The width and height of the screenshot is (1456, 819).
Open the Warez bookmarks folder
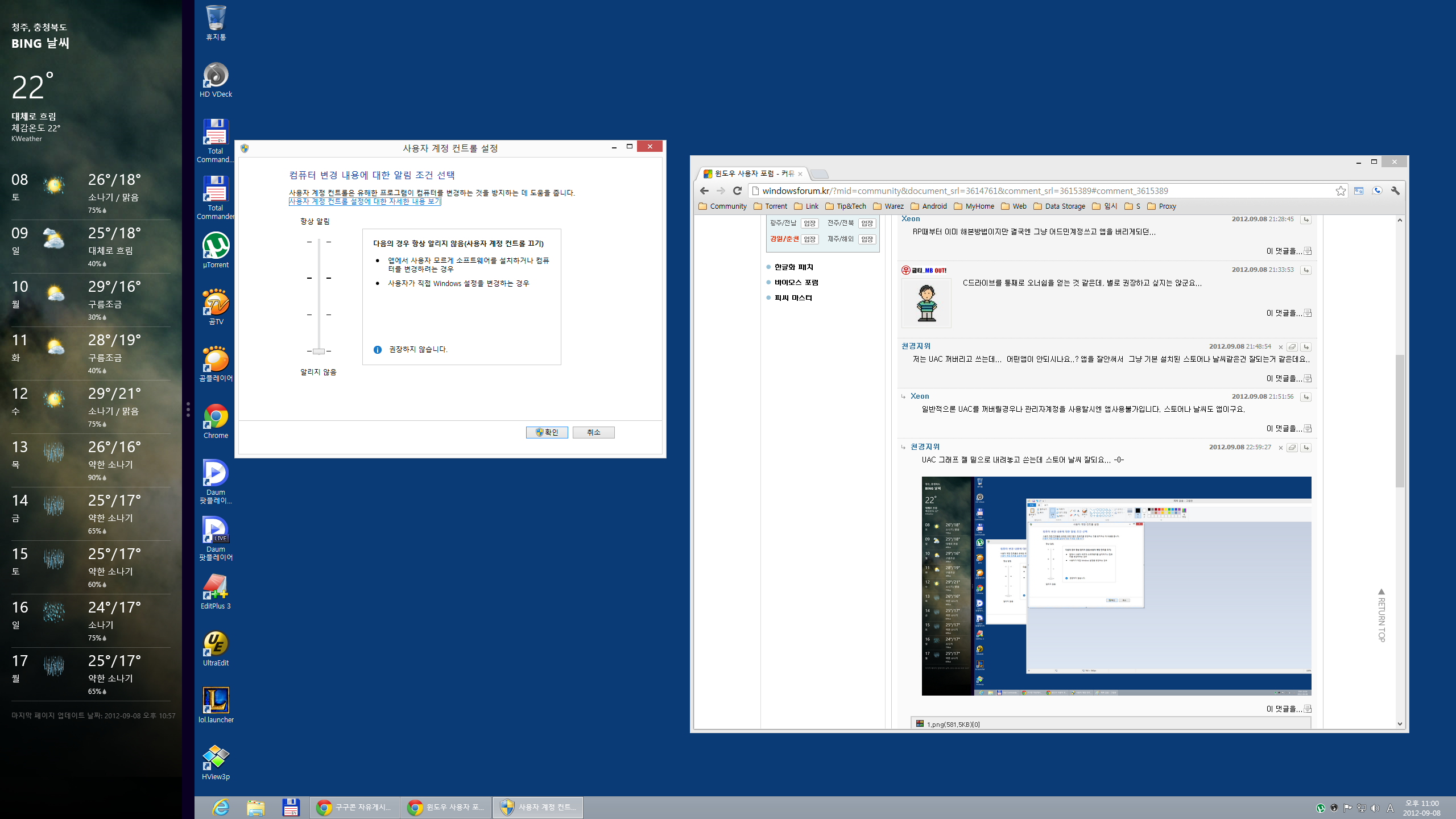tap(888, 206)
